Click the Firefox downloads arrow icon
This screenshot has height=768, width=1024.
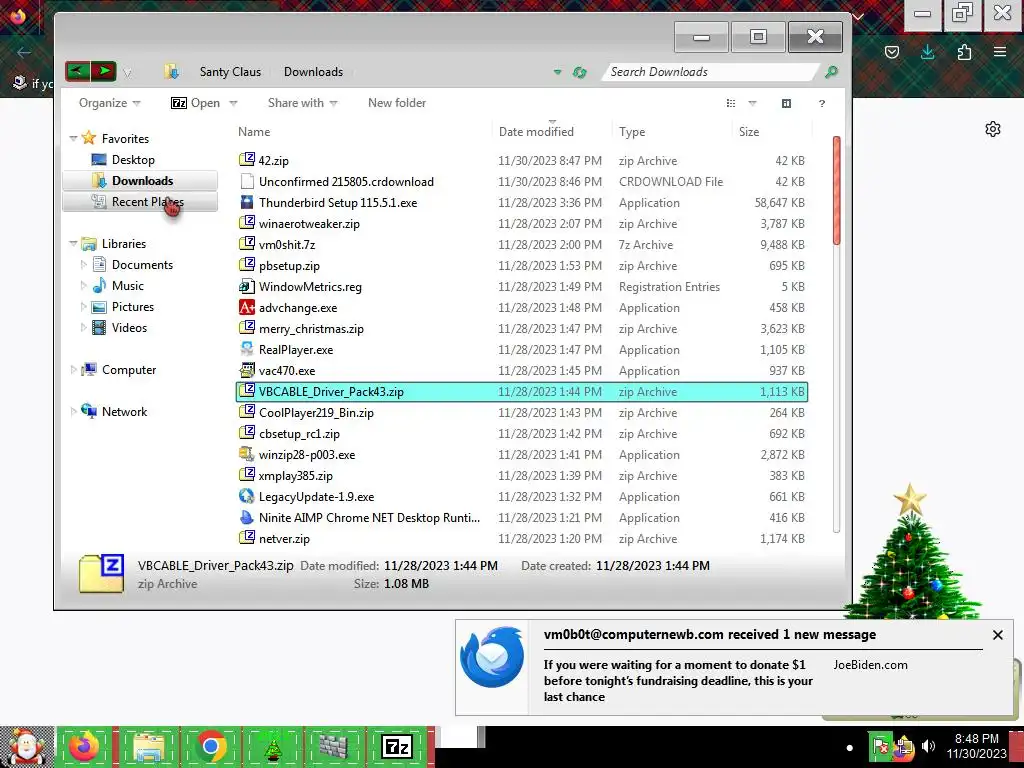click(x=927, y=52)
